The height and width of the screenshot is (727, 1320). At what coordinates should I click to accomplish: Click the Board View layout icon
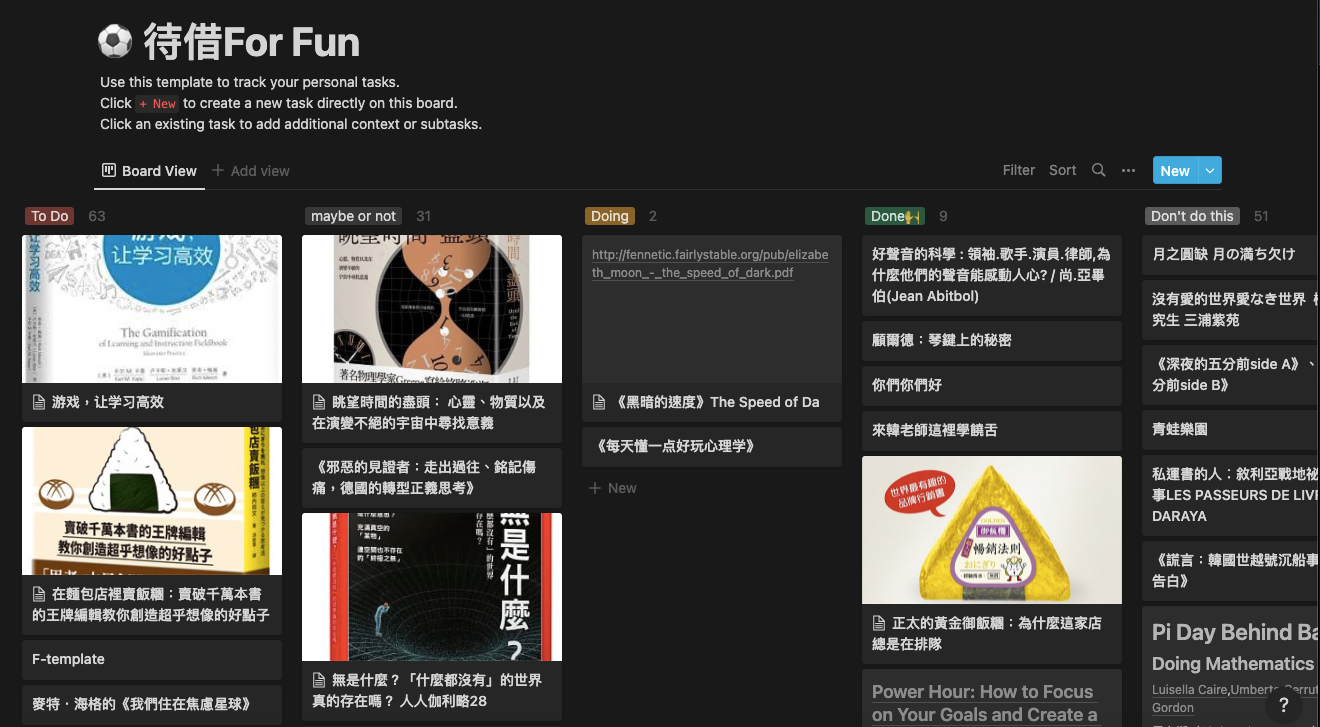[x=109, y=171]
